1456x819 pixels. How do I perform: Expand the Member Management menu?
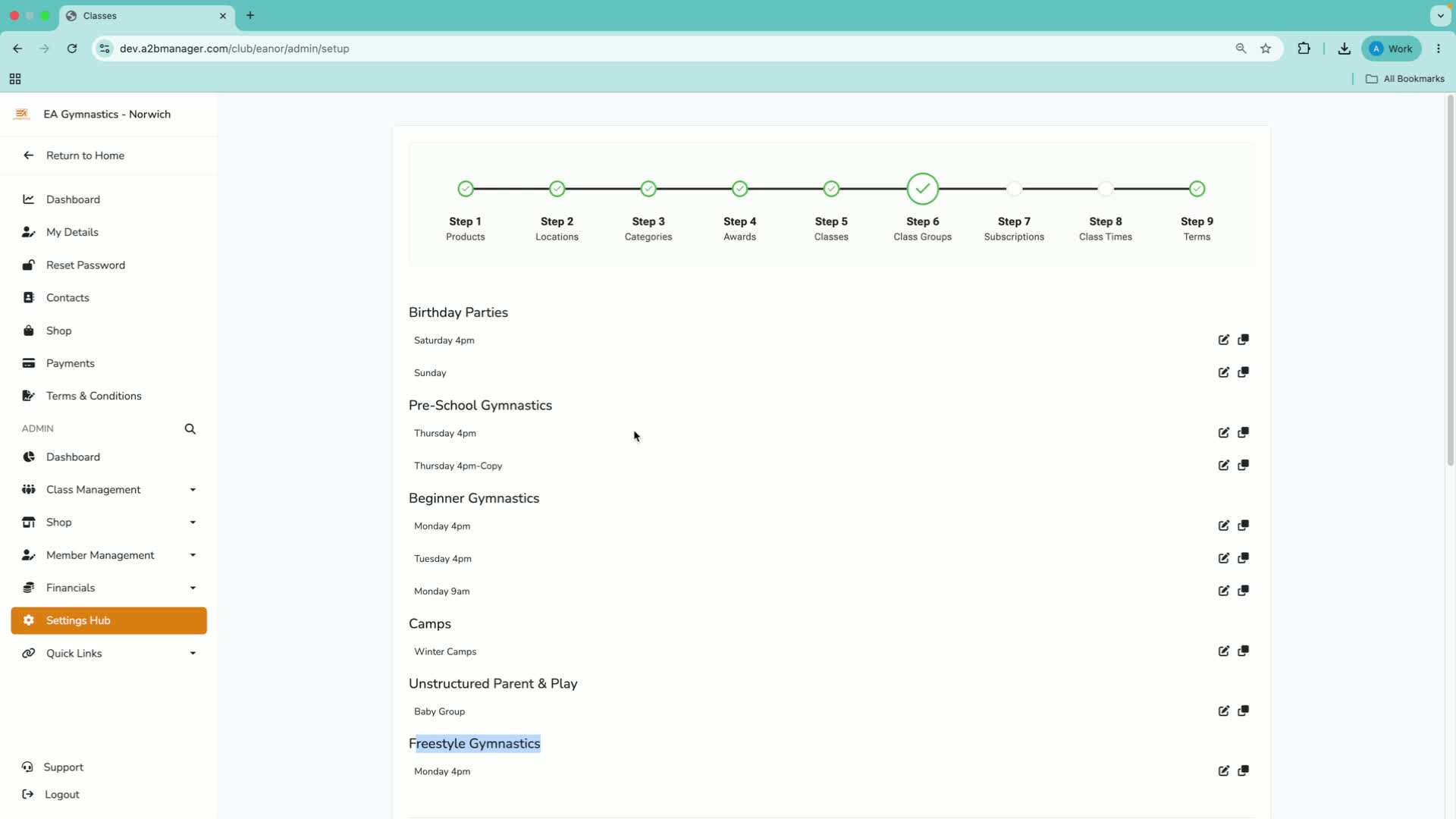[x=109, y=555]
